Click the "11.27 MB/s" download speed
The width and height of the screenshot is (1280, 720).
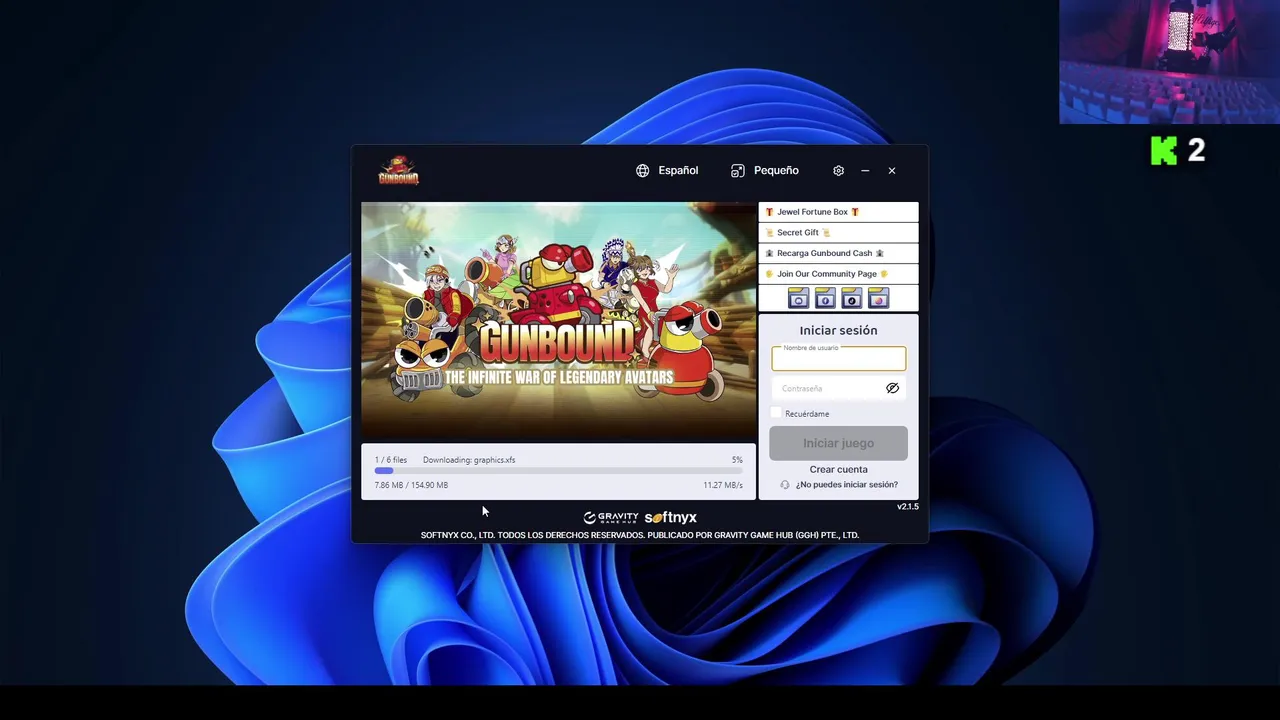pyautogui.click(x=722, y=485)
